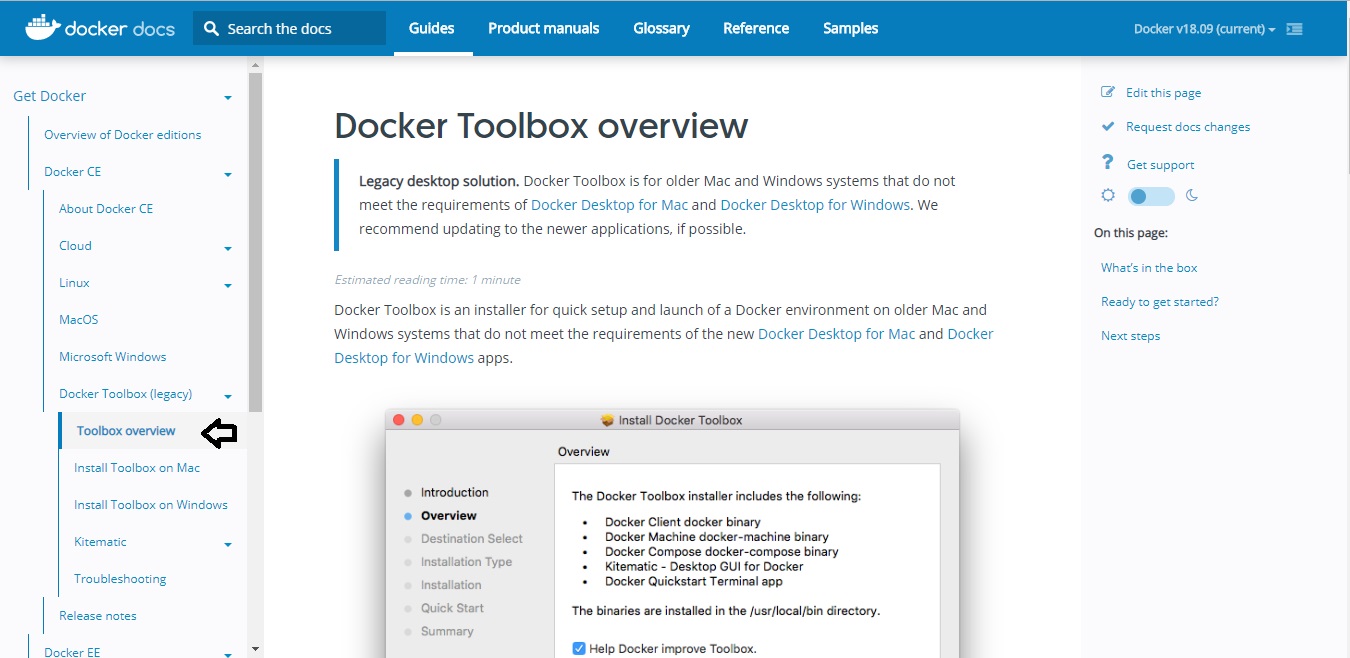1350x658 pixels.
Task: Click the sidebar menu icon beside version selector
Action: pos(1294,29)
